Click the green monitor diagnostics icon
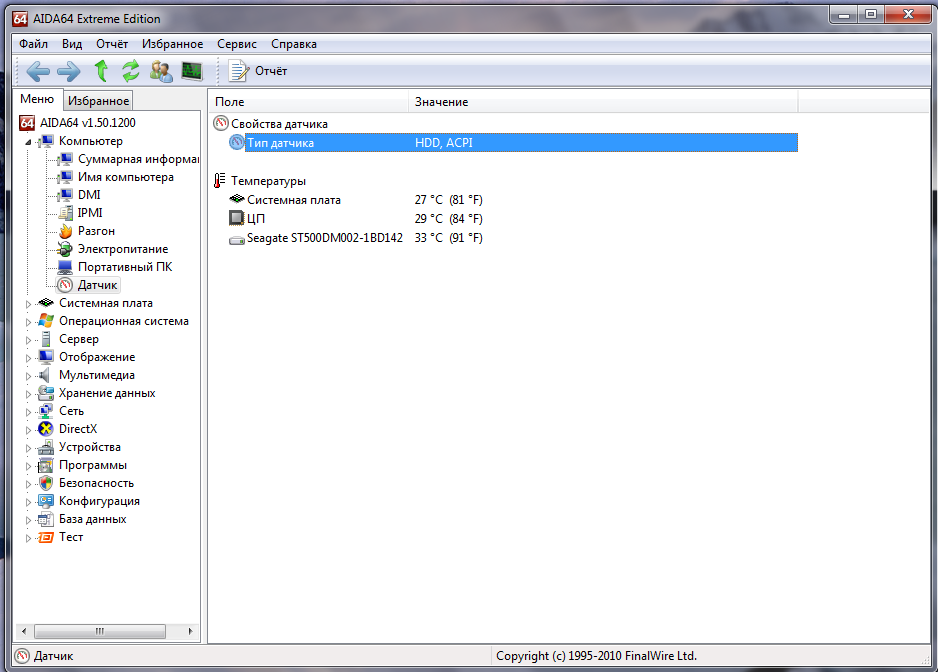 pyautogui.click(x=192, y=71)
